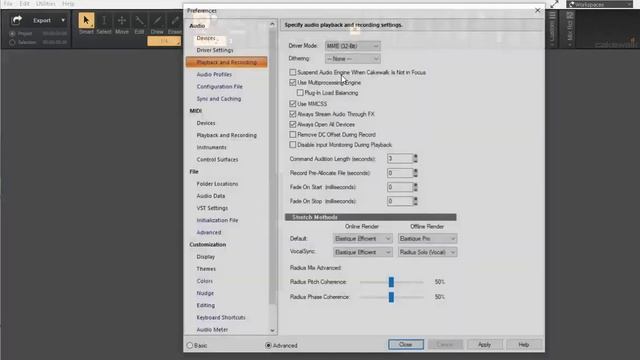640x360 pixels.
Task: Select Keyboard Shortcuts category
Action: 221,318
